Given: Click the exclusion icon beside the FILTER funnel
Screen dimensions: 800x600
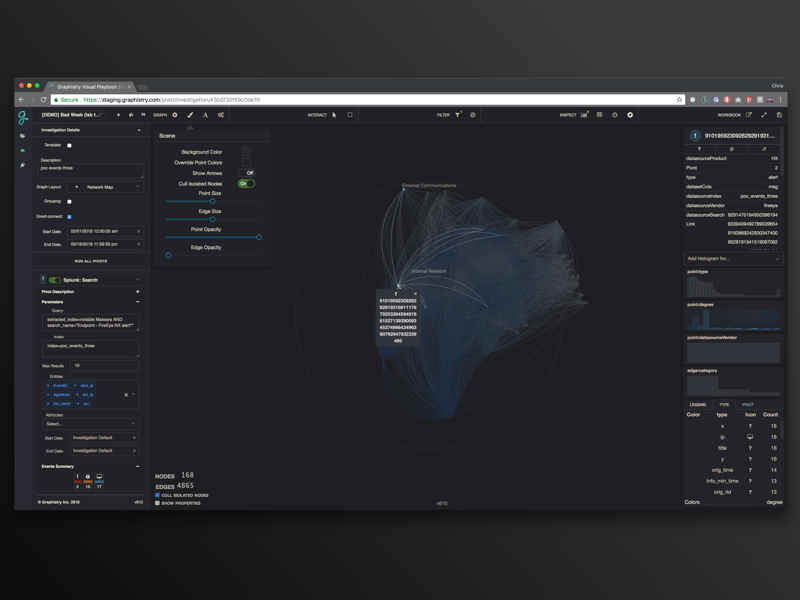Looking at the screenshot, I should point(472,115).
